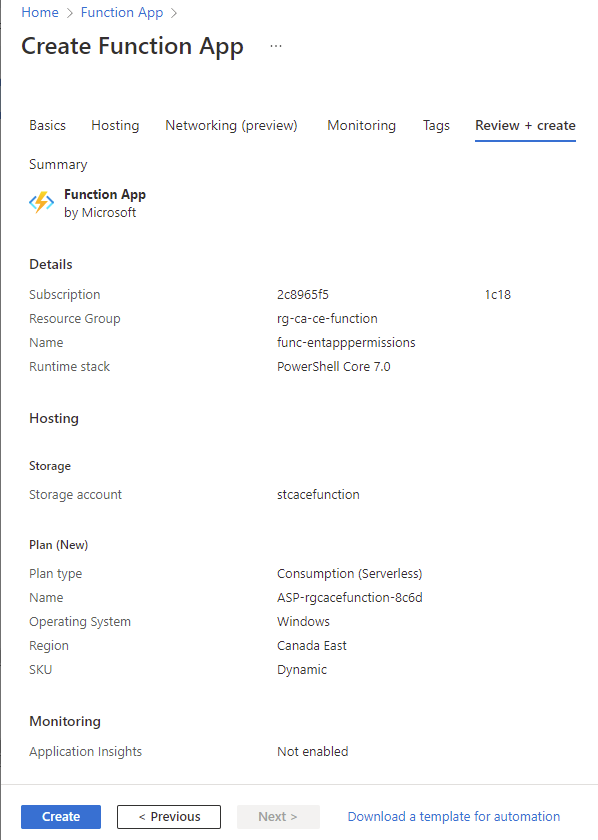
Task: Click the Details section heading
Action: click(50, 264)
